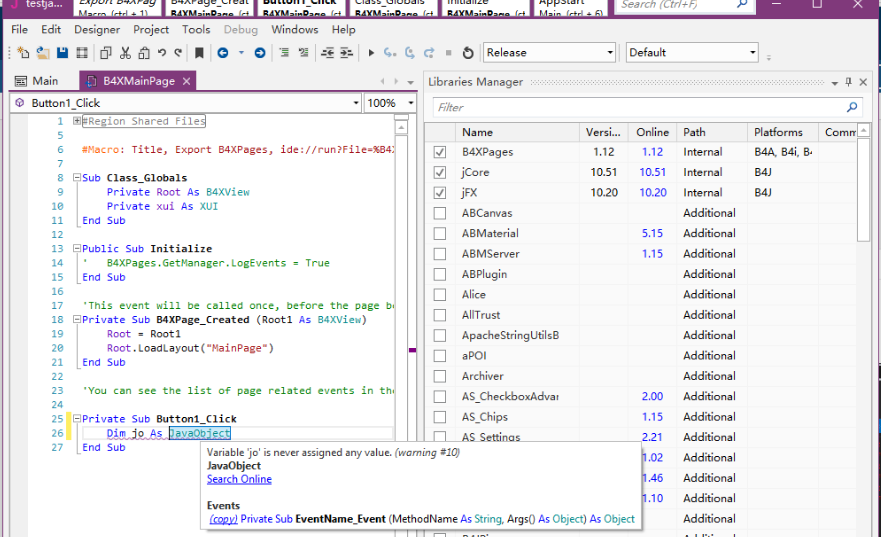Image resolution: width=881 pixels, height=537 pixels.
Task: Click the New file toolbar icon
Action: pyautogui.click(x=23, y=53)
